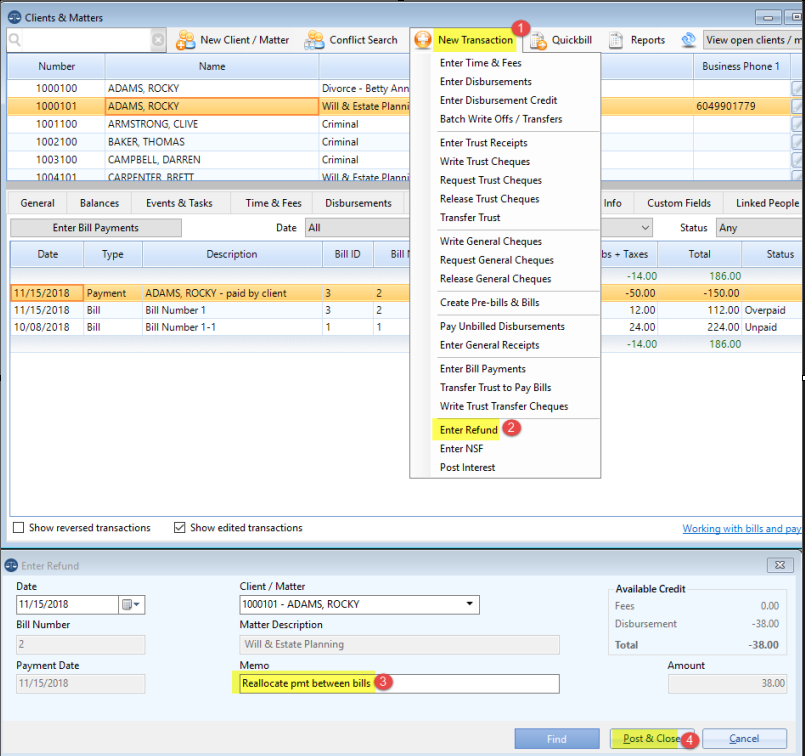Choose Create Pre-bills & Bills

click(x=489, y=302)
